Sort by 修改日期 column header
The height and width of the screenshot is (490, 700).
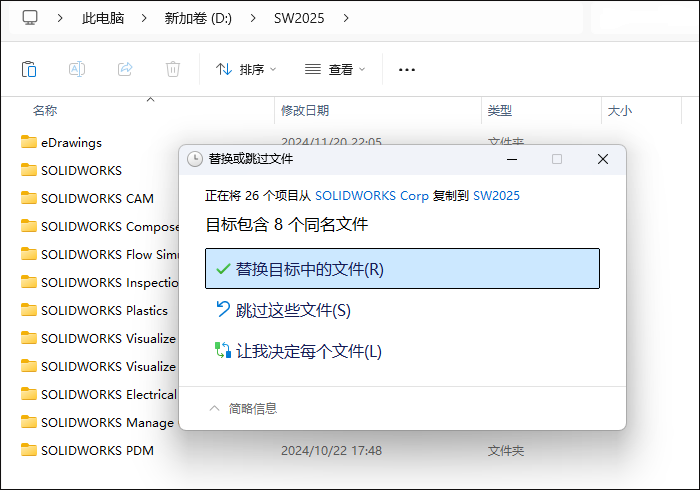[305, 110]
